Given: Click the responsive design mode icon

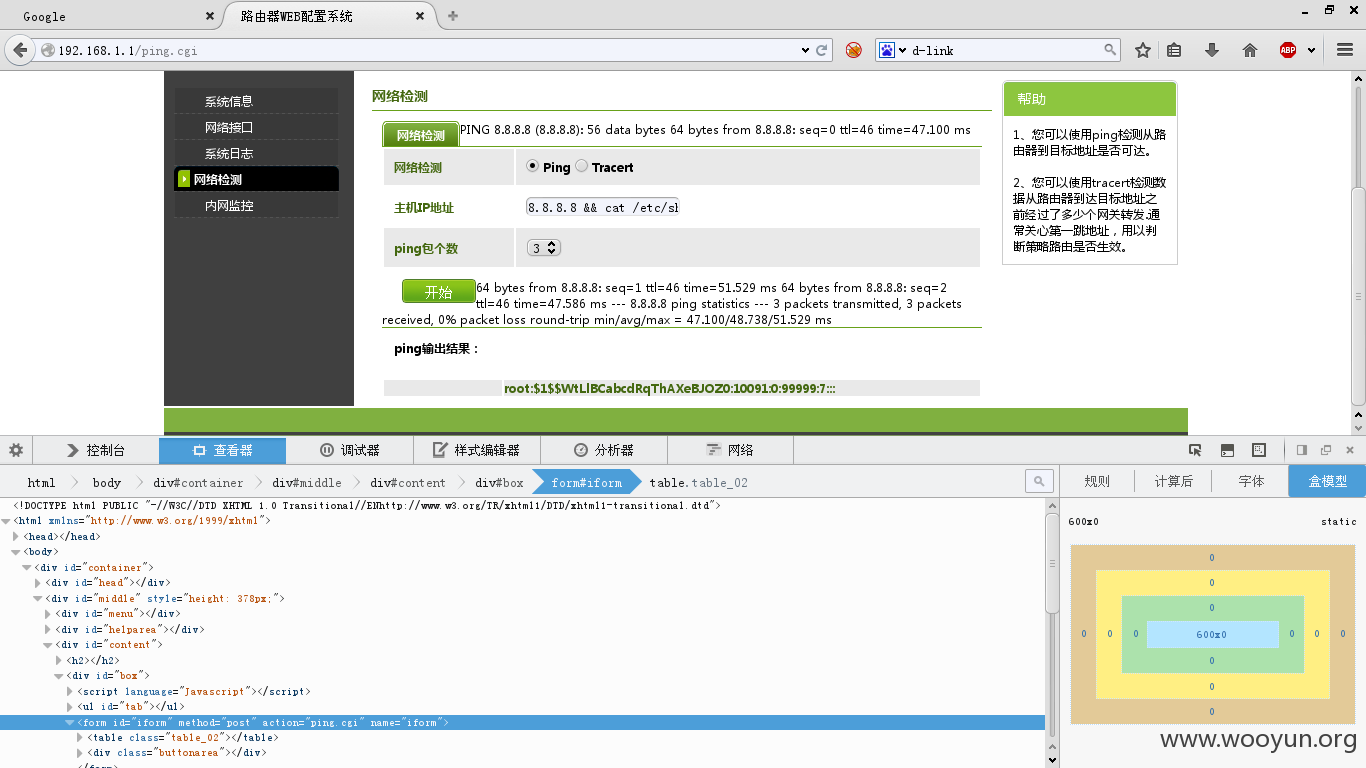Looking at the screenshot, I should pos(1259,450).
